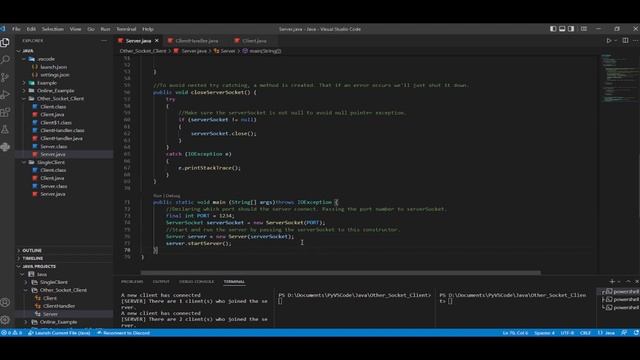Open editor More Actions ellipsis

tap(635, 41)
